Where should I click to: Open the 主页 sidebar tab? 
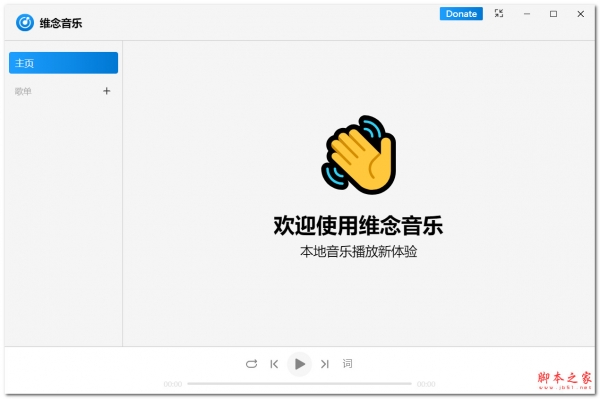coord(63,63)
